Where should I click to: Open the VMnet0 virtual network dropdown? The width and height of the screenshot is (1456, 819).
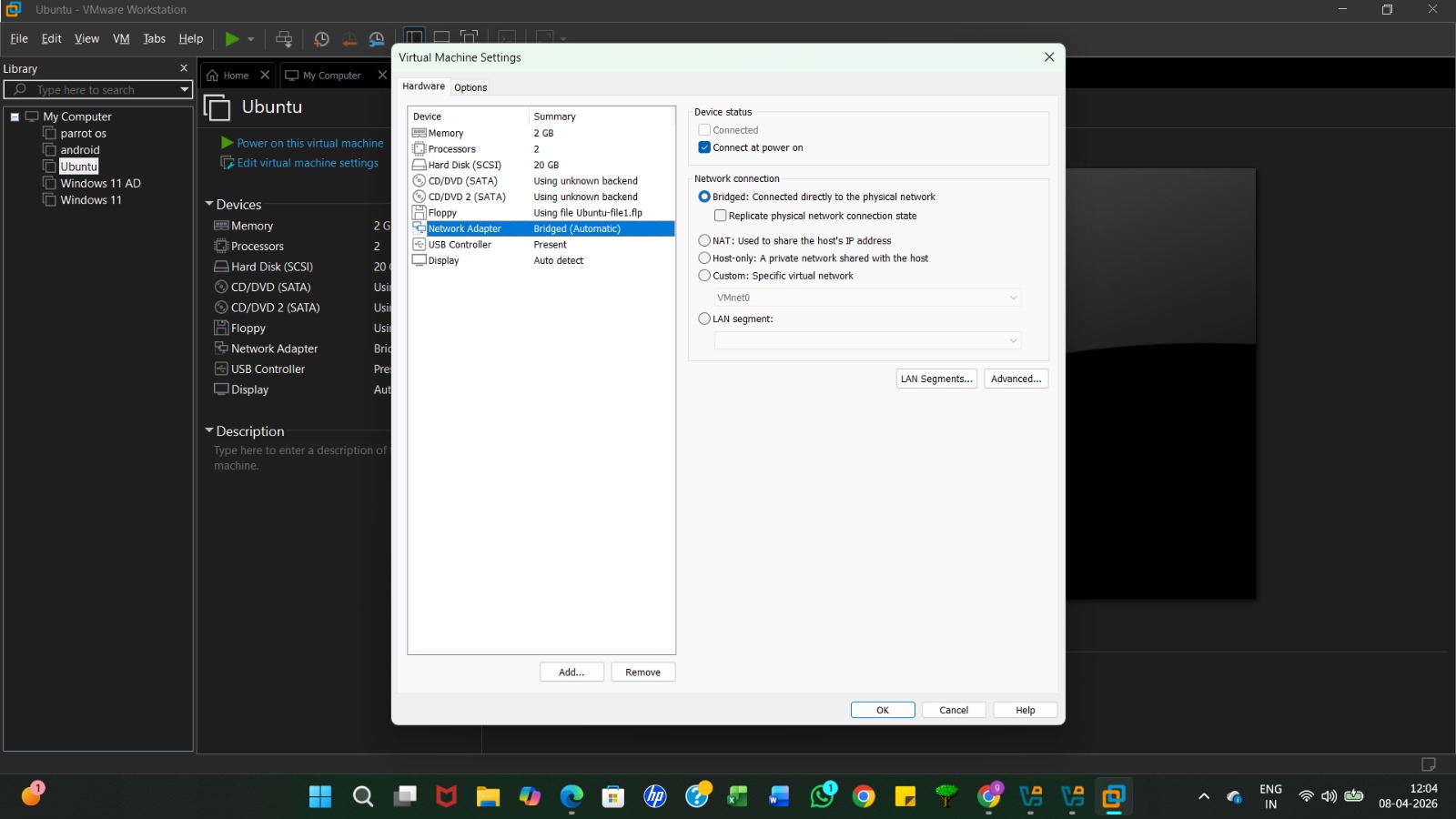point(868,298)
